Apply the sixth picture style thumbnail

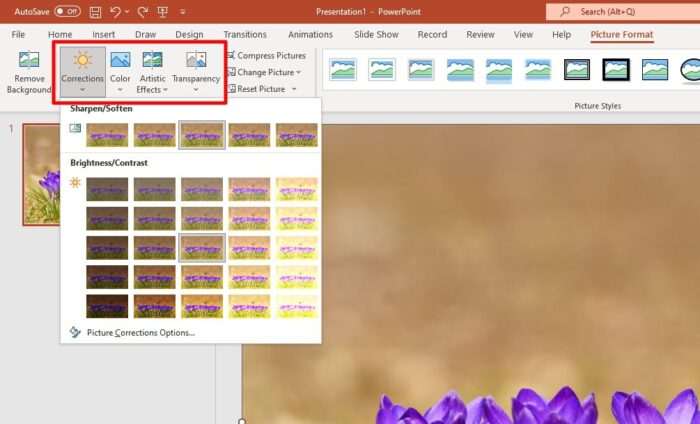point(538,70)
